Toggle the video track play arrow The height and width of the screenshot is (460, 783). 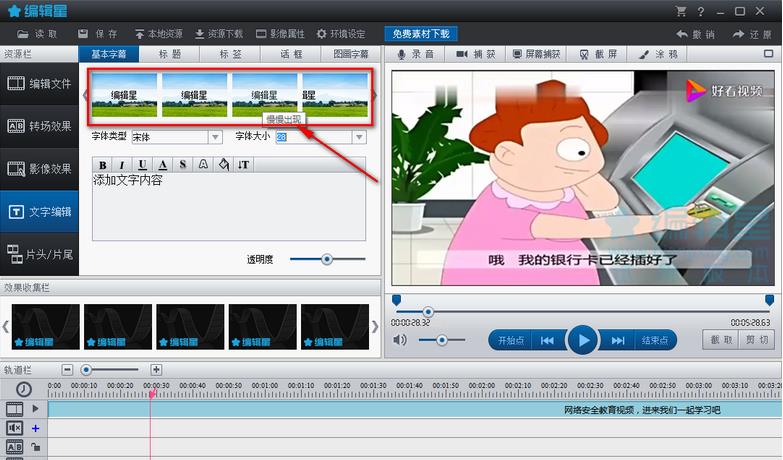tap(36, 409)
